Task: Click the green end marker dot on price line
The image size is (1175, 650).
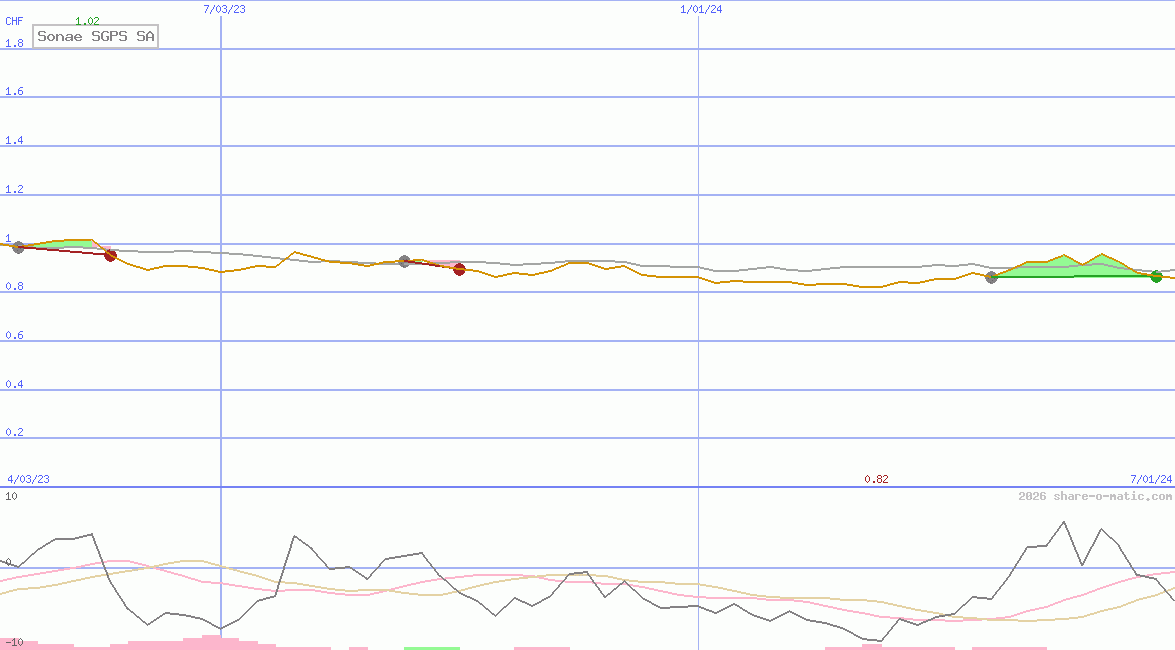Action: 1156,276
